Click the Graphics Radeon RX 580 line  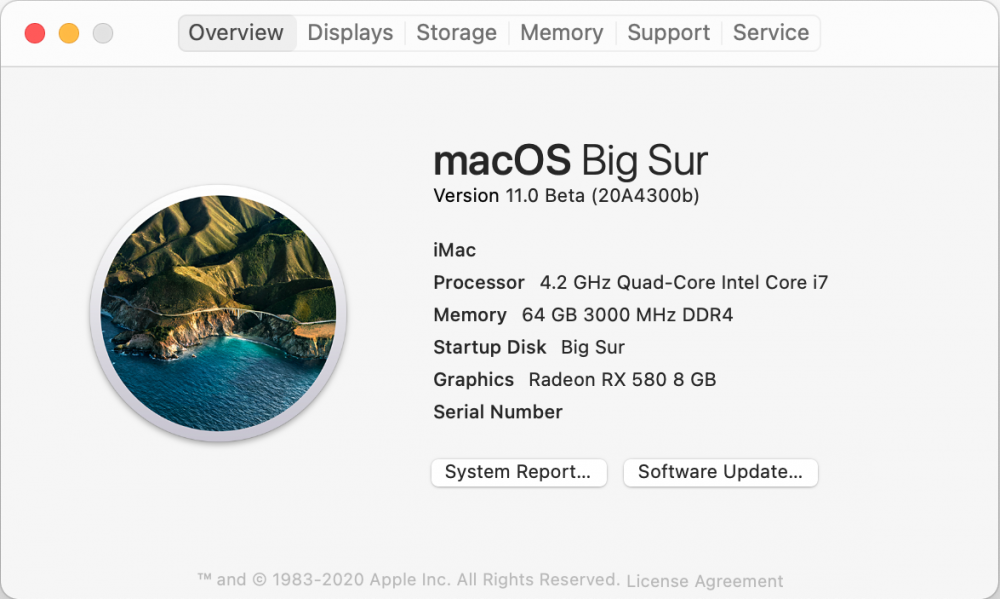pyautogui.click(x=575, y=380)
